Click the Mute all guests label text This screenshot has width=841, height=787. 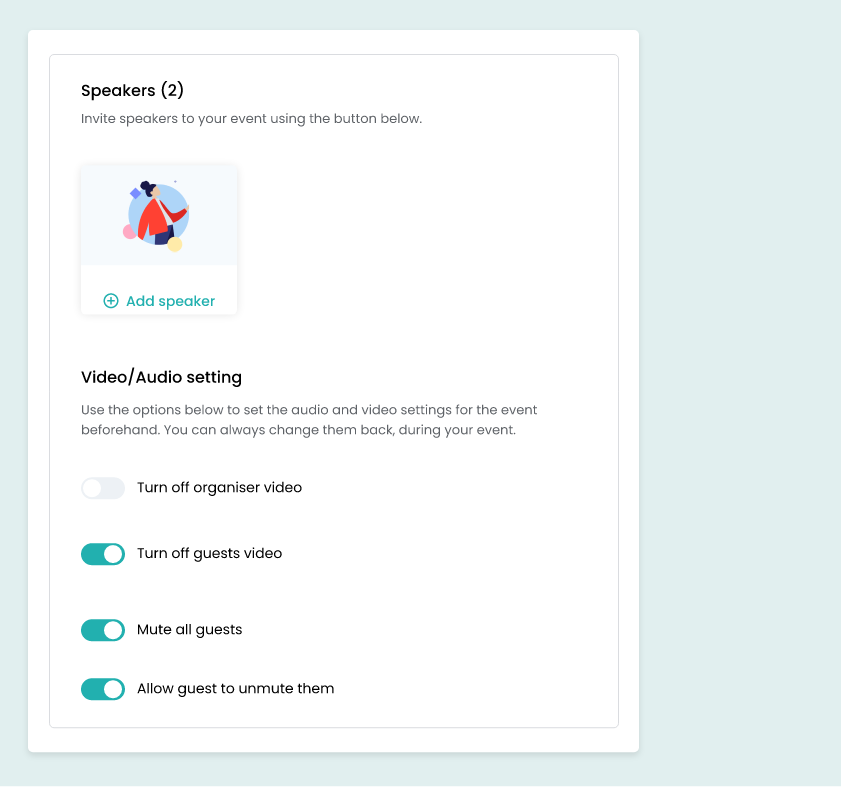[189, 630]
